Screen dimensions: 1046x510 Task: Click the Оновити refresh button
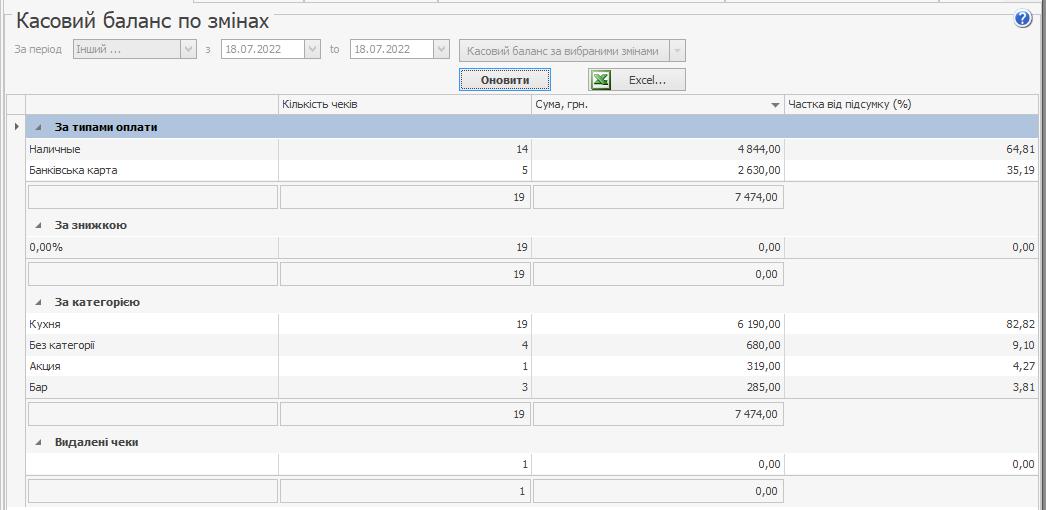504,80
